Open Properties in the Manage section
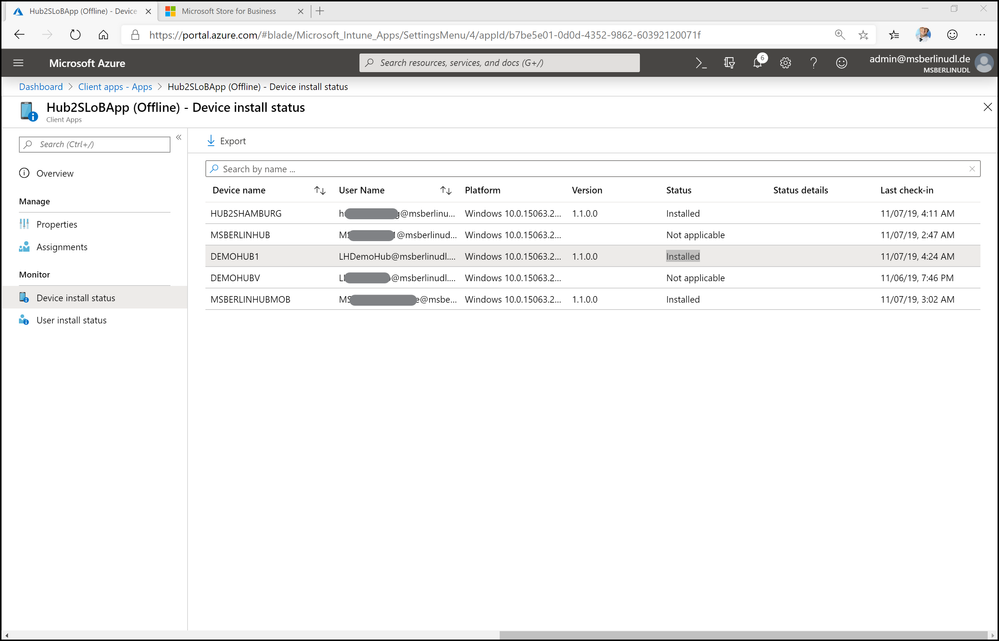 (57, 224)
